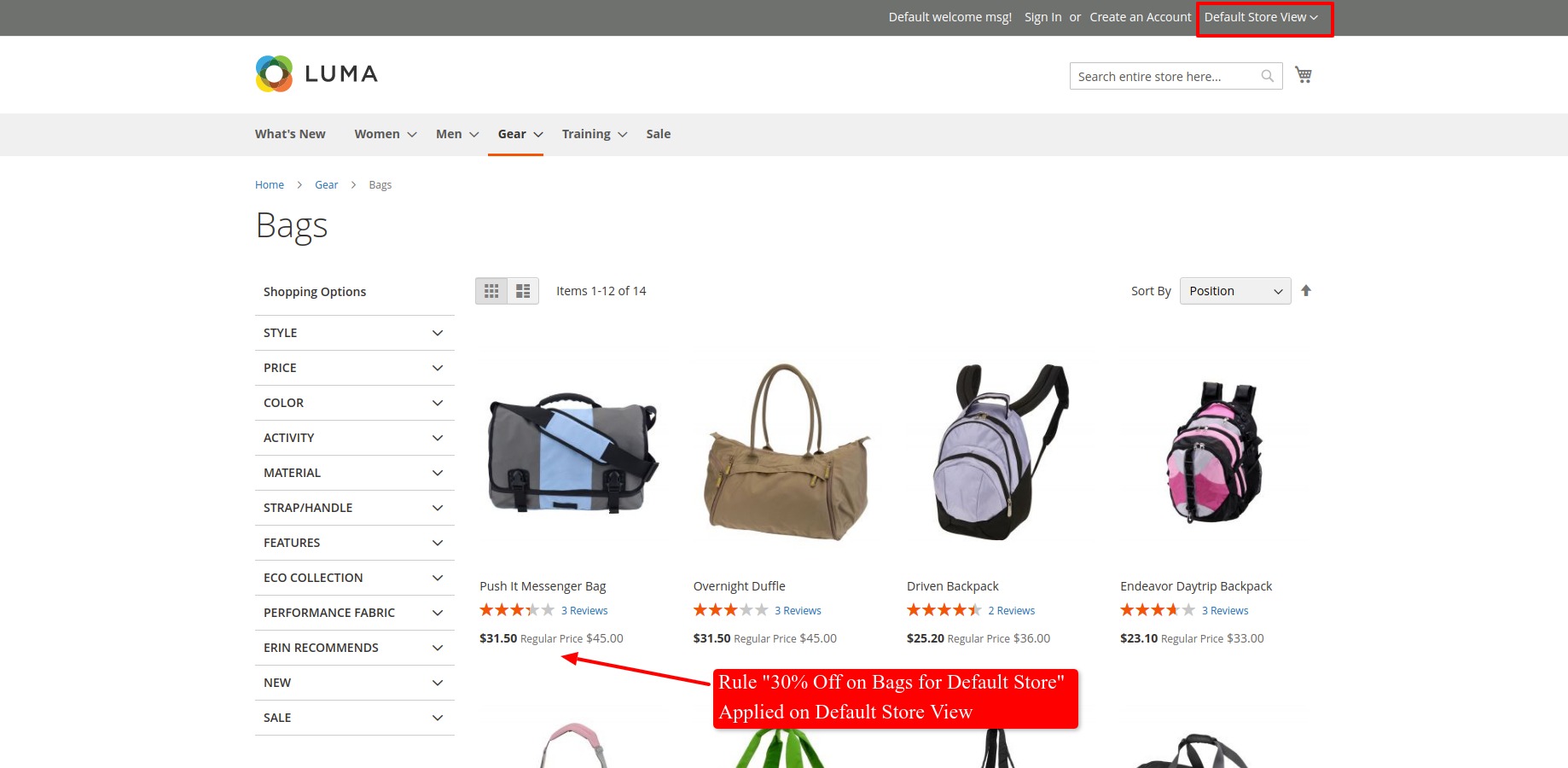Viewport: 1568px width, 768px height.
Task: Click Endeavor Daytrip Backpack image
Action: point(1213,453)
